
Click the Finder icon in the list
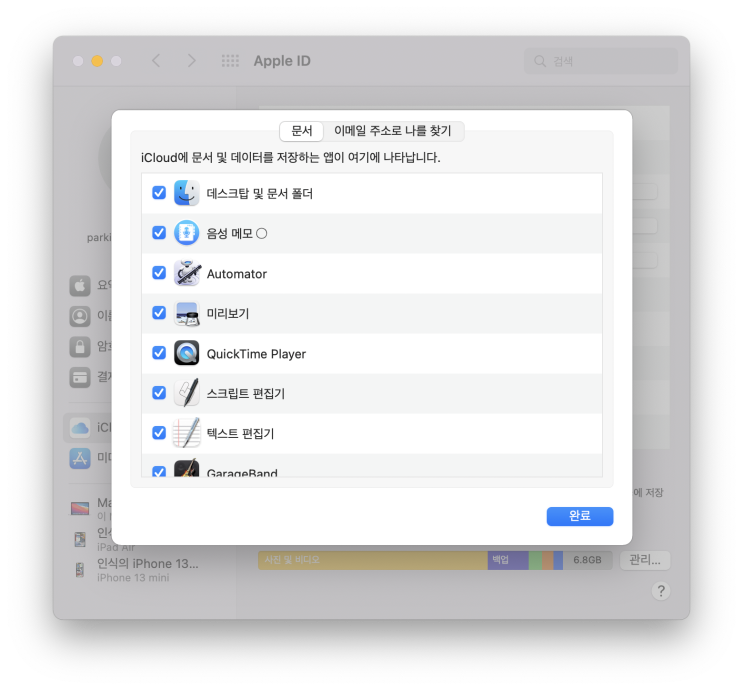point(186,193)
